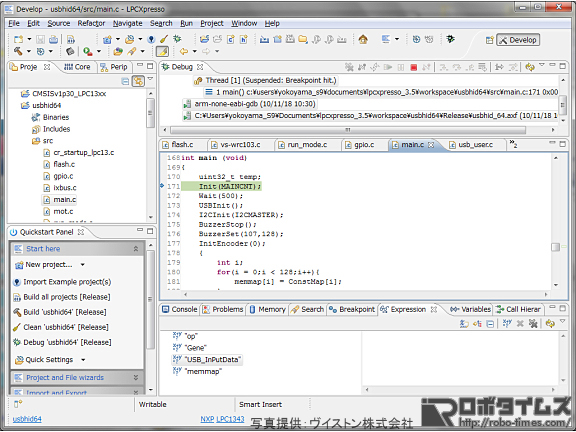Open the New project dropdown arrow
The image size is (576, 432).
pyautogui.click(x=83, y=264)
